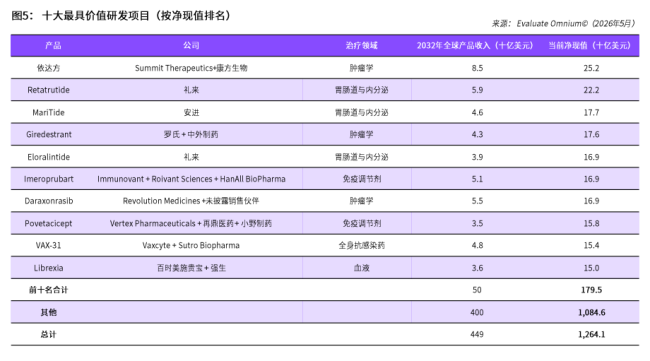Select the company cell 罗氏+中外制药

191,134
